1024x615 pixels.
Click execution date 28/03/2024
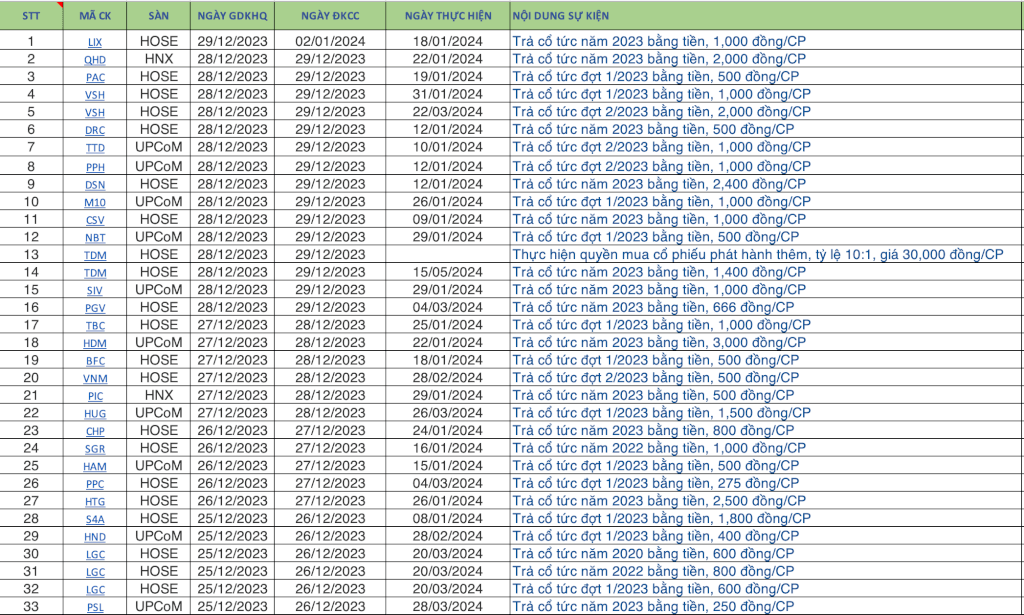pyautogui.click(x=447, y=607)
